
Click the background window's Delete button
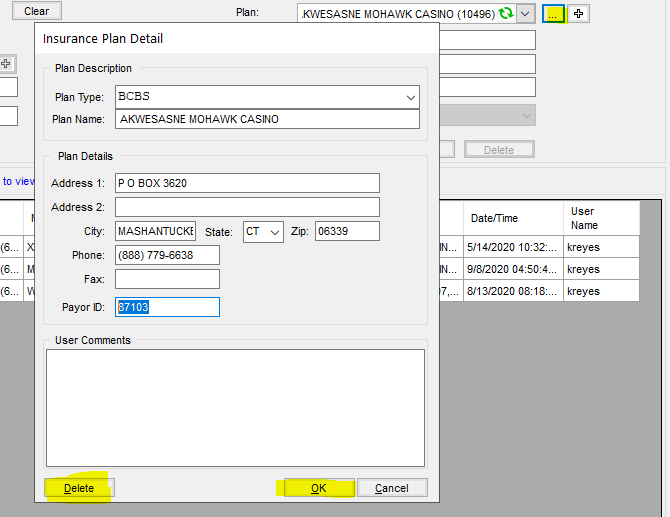click(499, 150)
